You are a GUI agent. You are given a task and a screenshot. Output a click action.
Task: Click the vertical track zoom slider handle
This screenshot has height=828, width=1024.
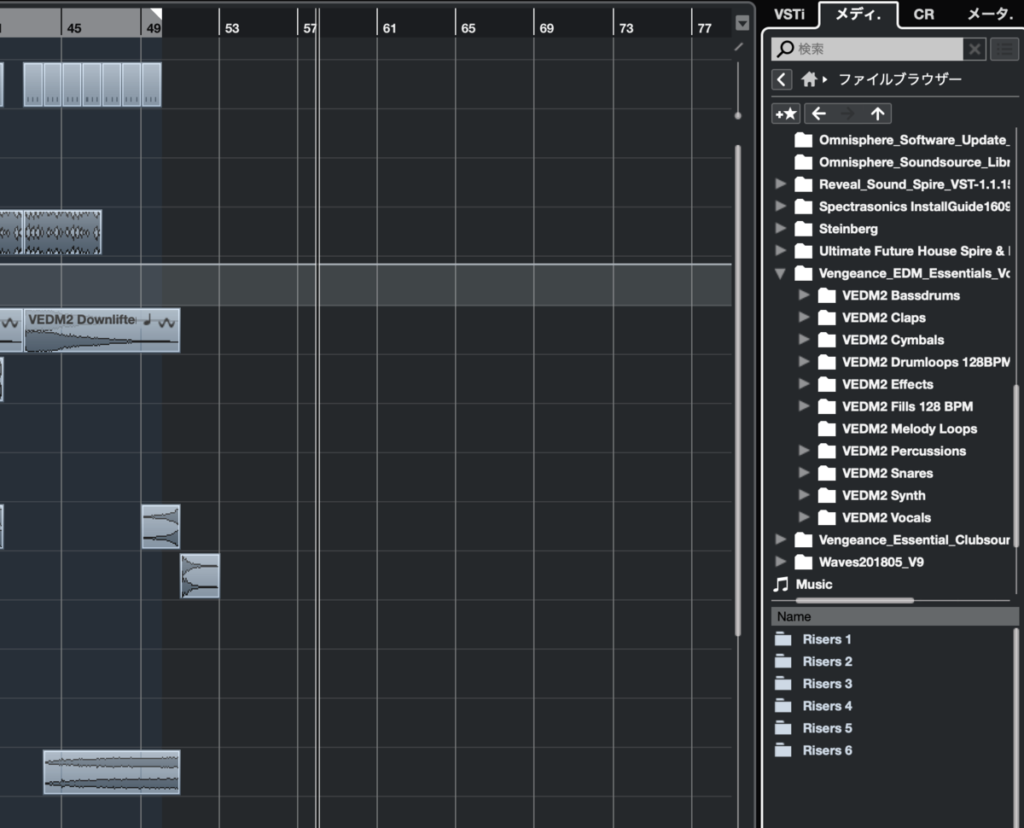(738, 116)
